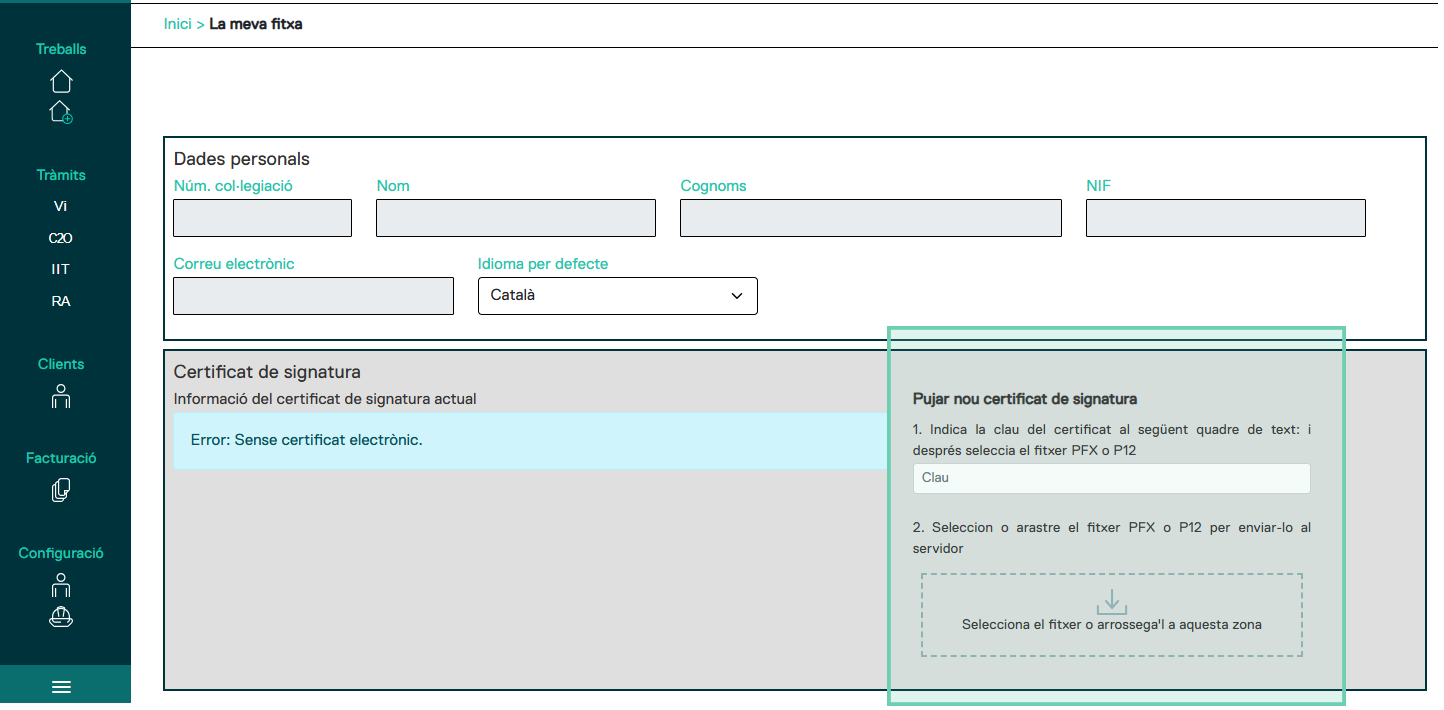Select C2O in the Tràmits section
Image resolution: width=1444 pixels, height=710 pixels.
(61, 238)
